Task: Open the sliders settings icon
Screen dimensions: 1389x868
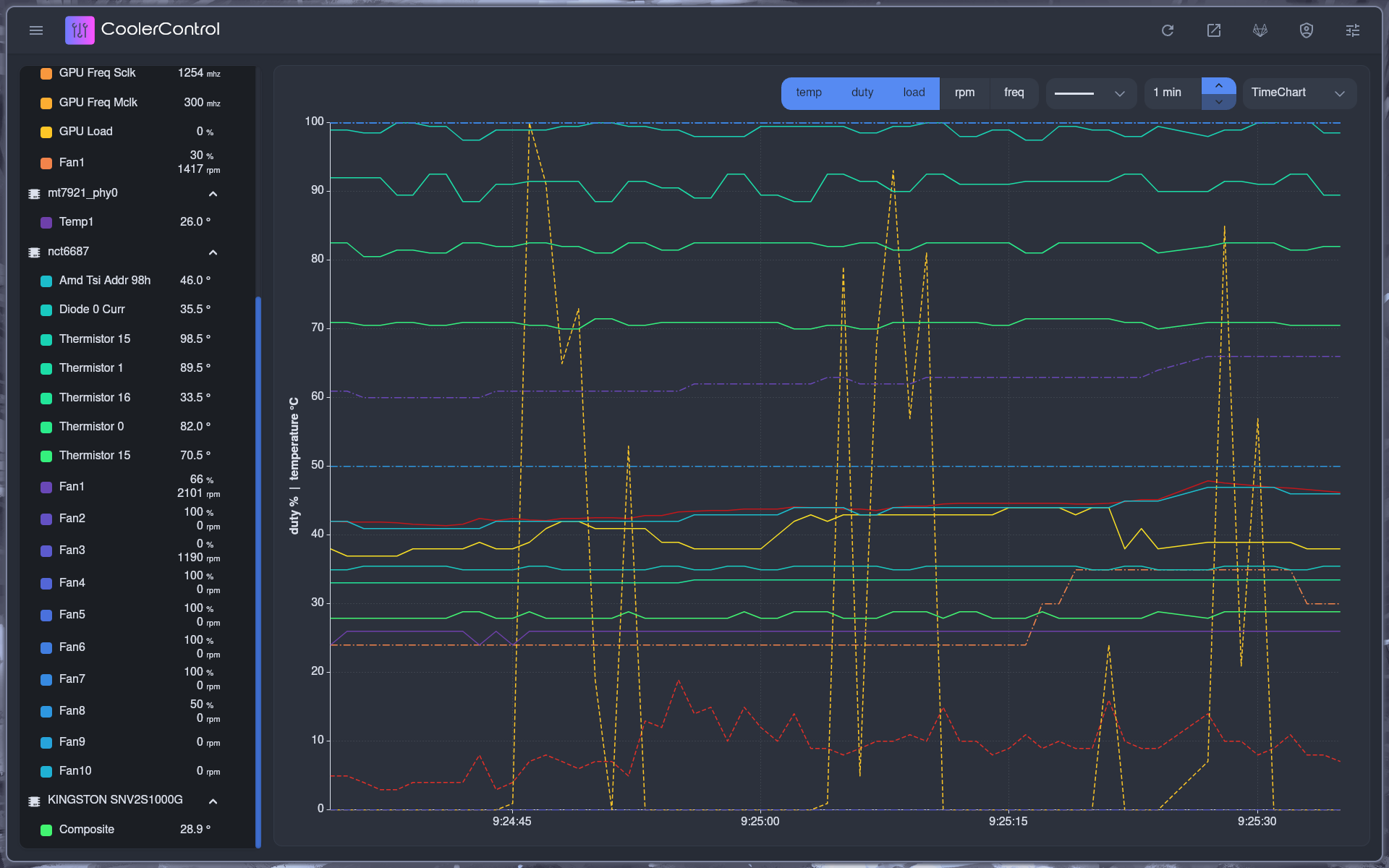Action: click(x=1353, y=30)
